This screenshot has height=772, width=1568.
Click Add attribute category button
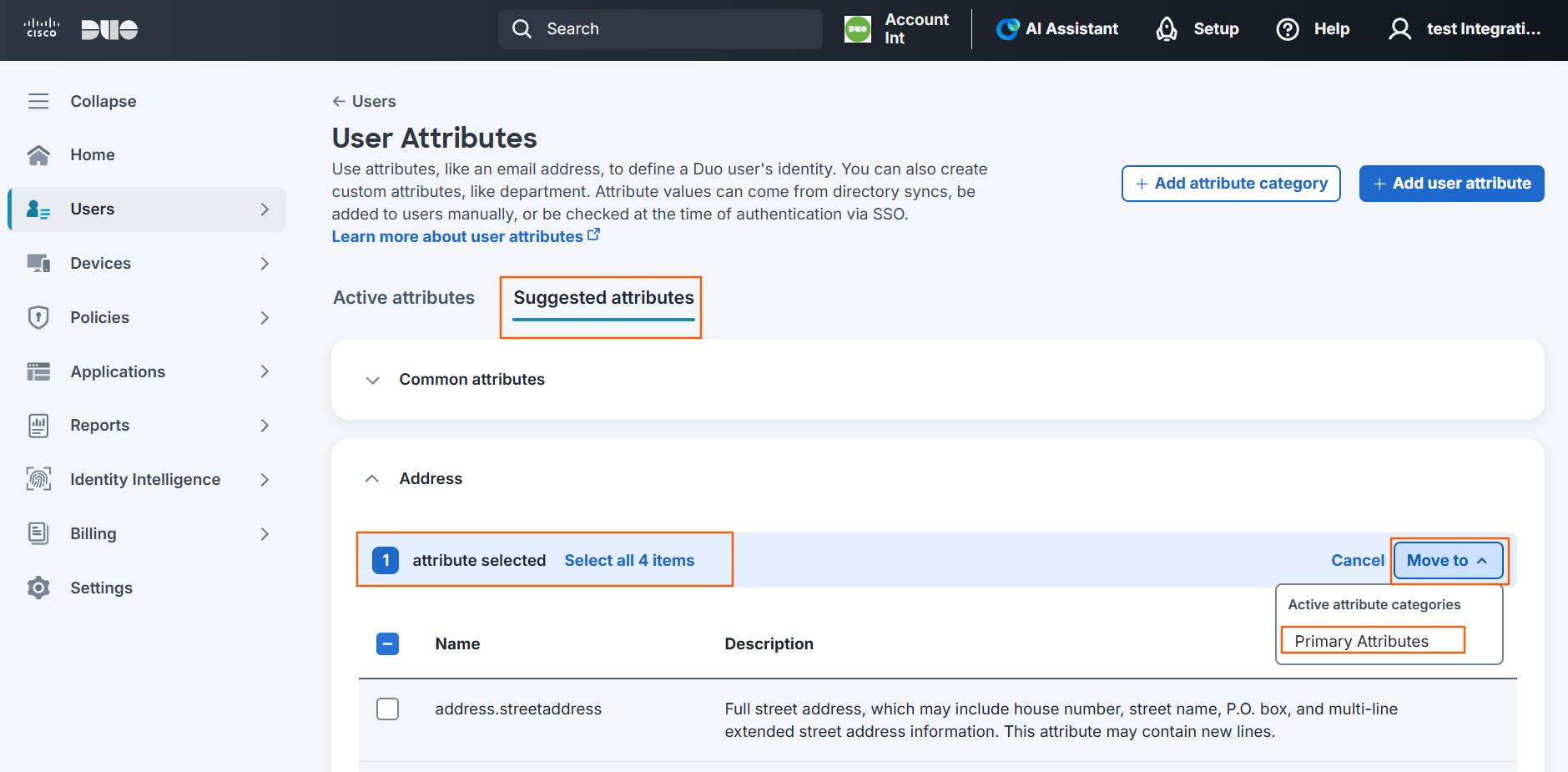click(1231, 184)
